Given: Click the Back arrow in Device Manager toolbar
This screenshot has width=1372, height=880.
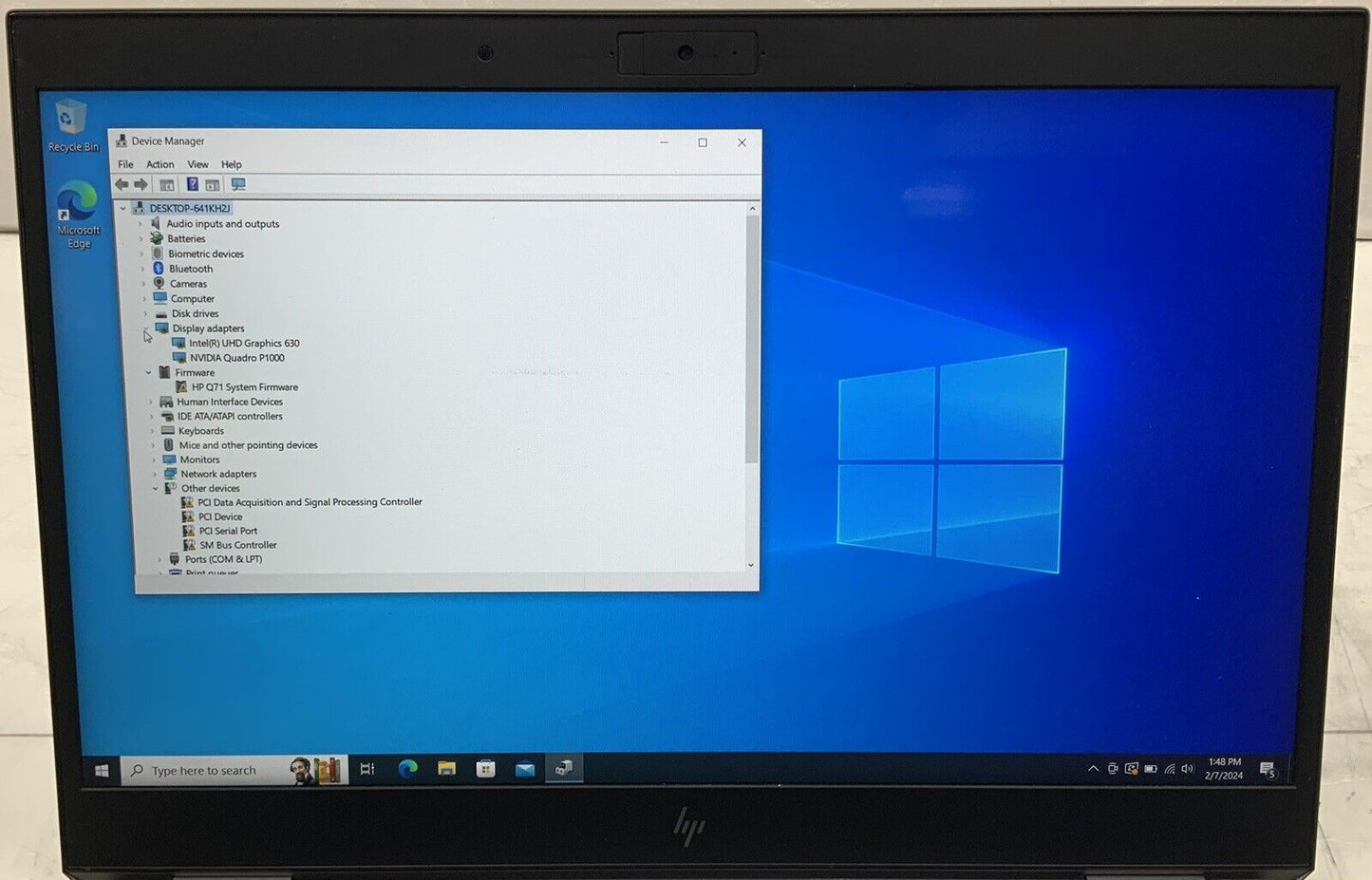Looking at the screenshot, I should tap(122, 185).
